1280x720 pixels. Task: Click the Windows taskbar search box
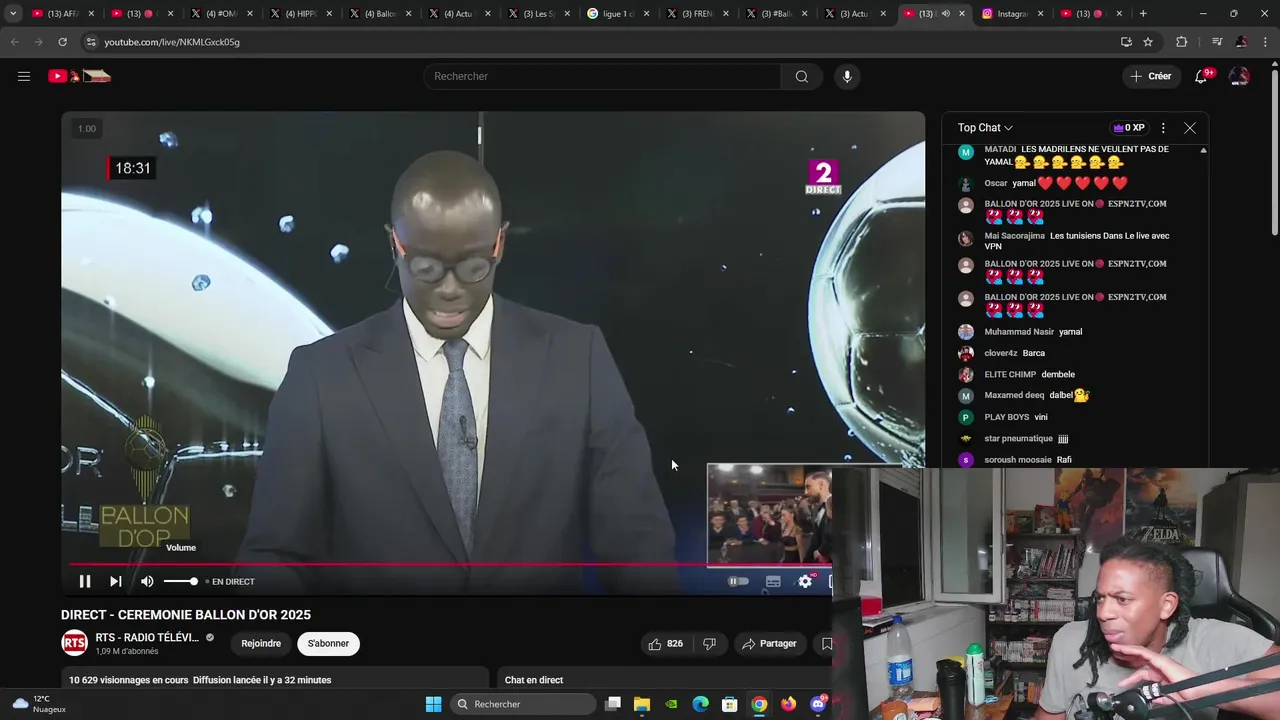(522, 704)
